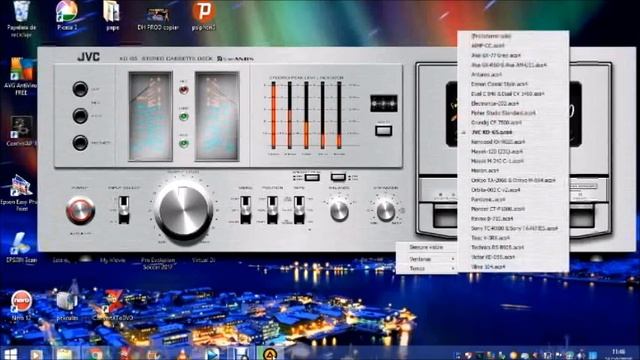Image resolution: width=640 pixels, height=360 pixels.
Task: Open the orange AIMP taskbar icon
Action: (269, 354)
